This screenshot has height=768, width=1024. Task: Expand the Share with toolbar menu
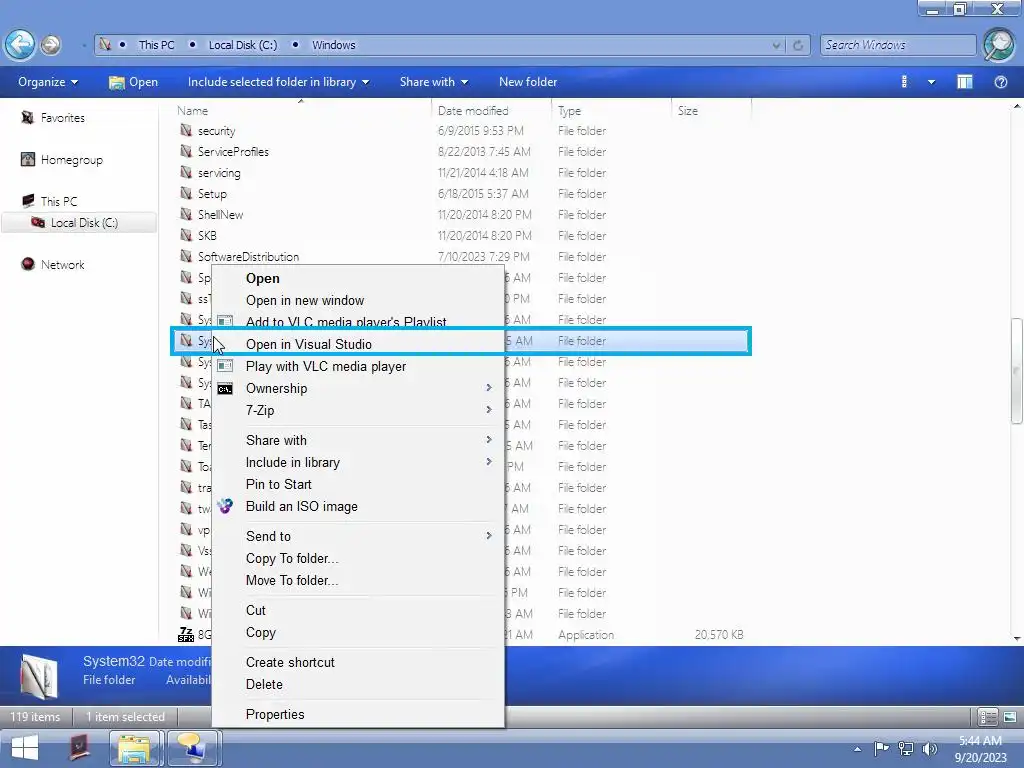point(434,82)
